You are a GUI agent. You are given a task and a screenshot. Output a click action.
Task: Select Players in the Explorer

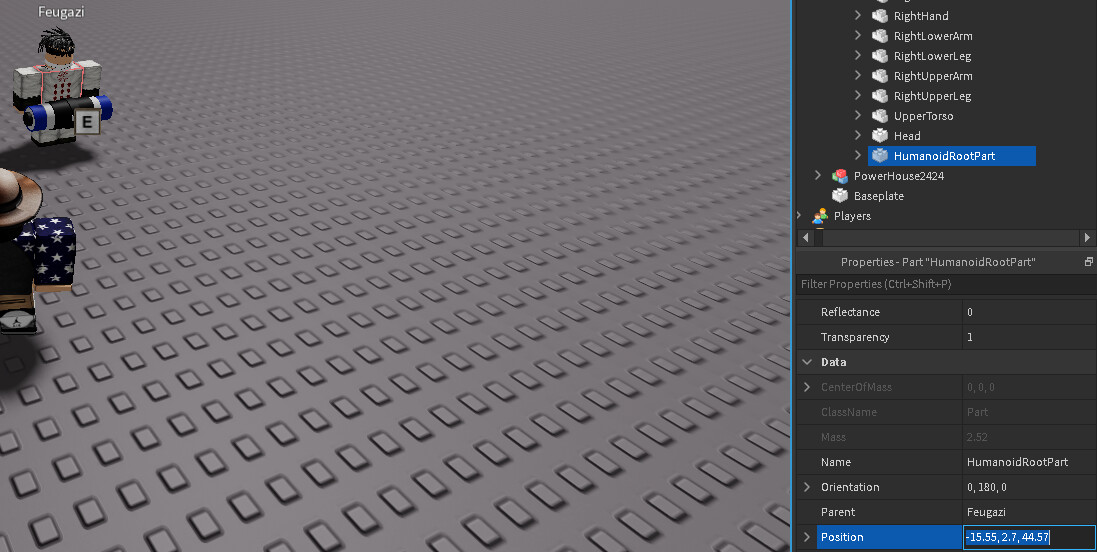[852, 215]
